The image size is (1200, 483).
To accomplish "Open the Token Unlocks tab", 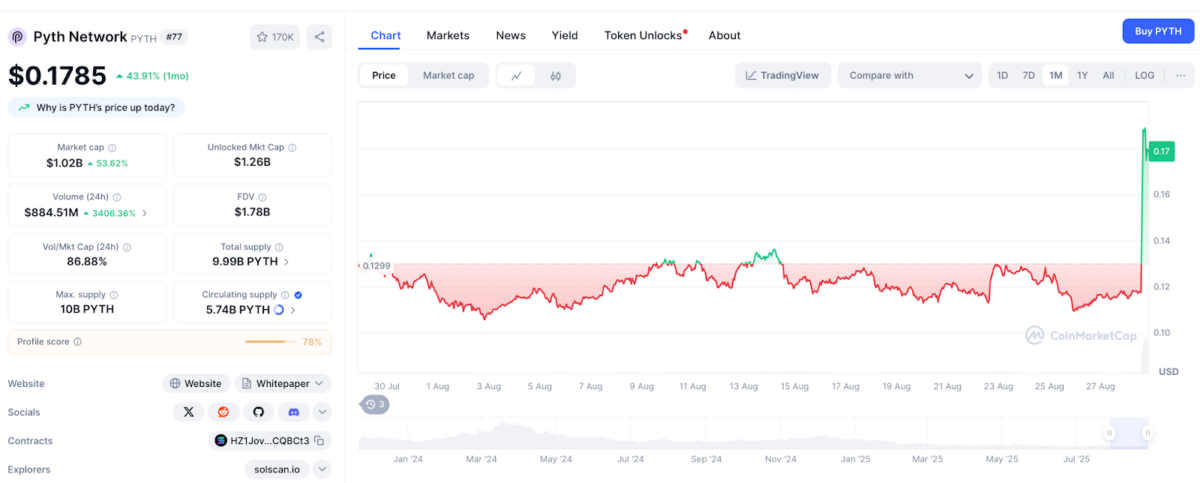I will [644, 35].
